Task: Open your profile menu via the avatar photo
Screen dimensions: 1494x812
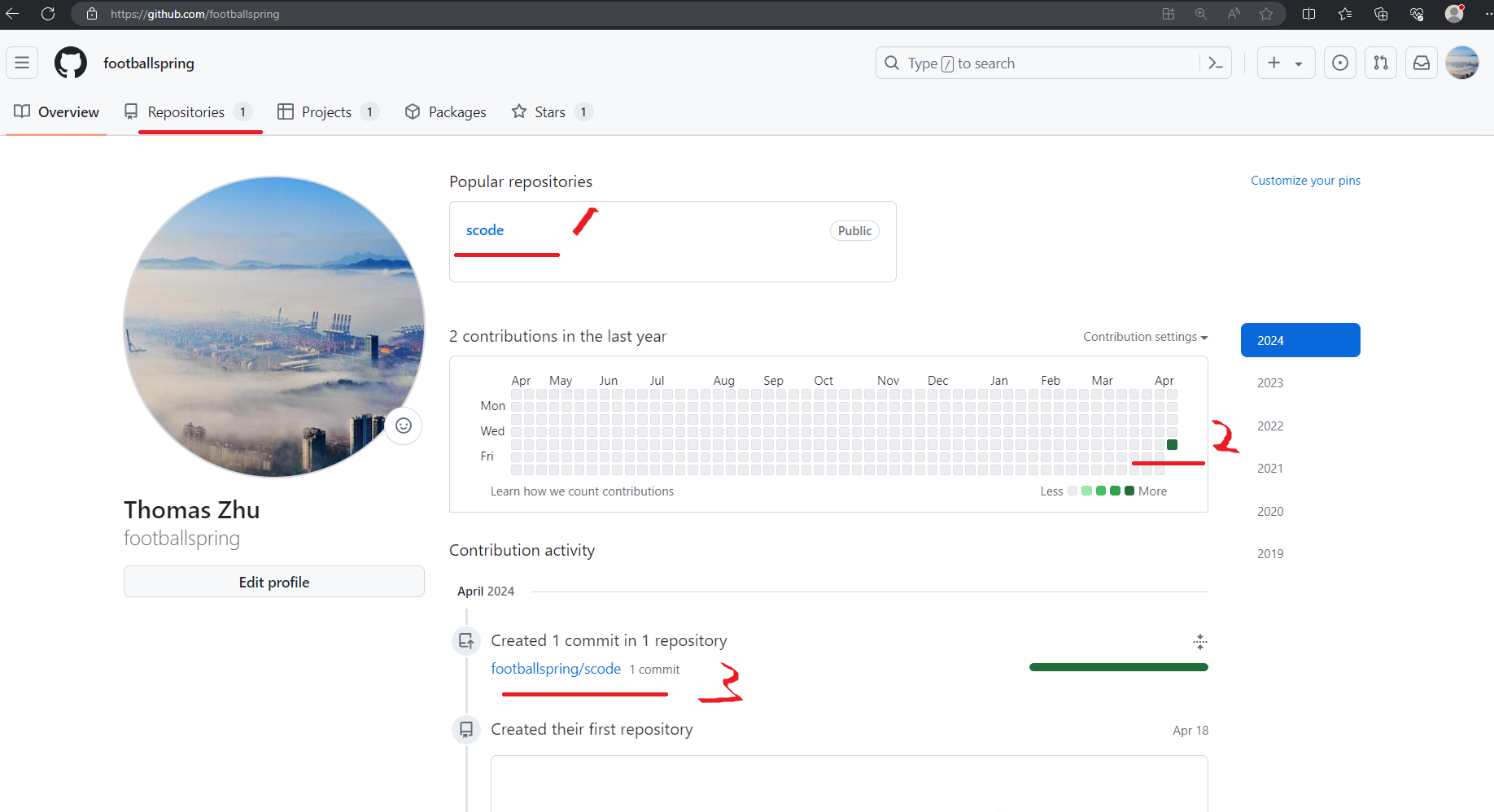Action: [1462, 63]
